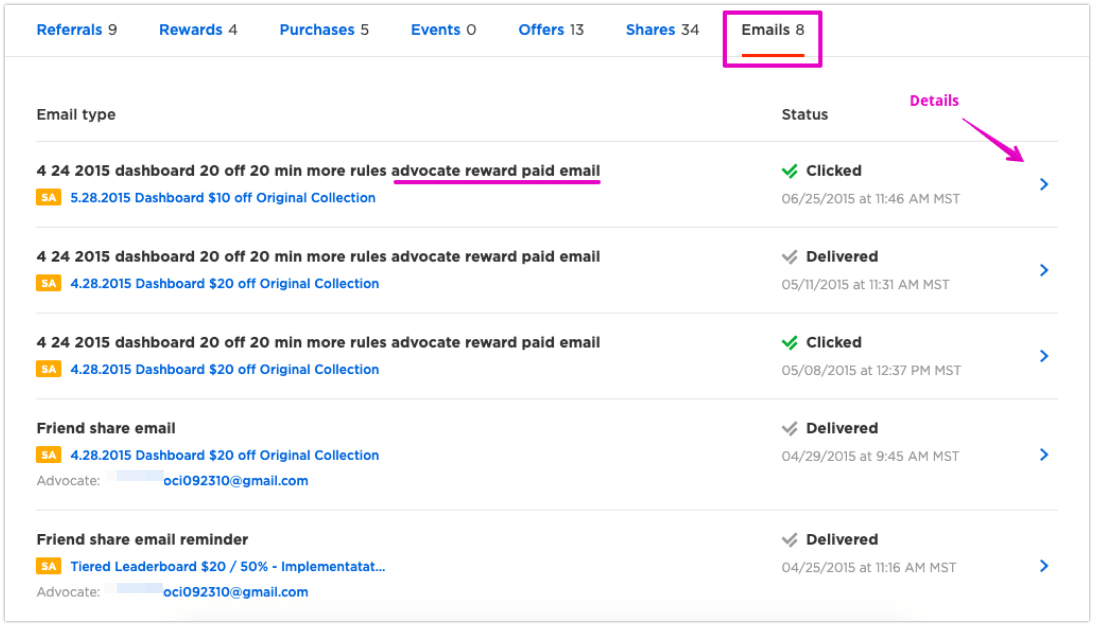Viewport: 1094px width, 626px height.
Task: Open the Rewards tab
Action: [198, 30]
